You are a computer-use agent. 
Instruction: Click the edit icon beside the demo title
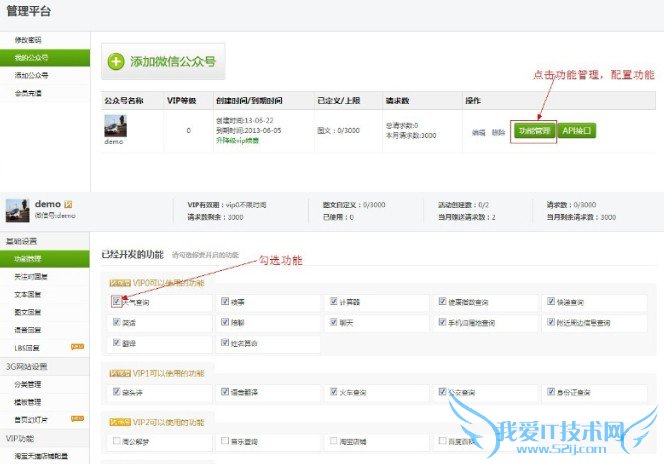[68, 204]
